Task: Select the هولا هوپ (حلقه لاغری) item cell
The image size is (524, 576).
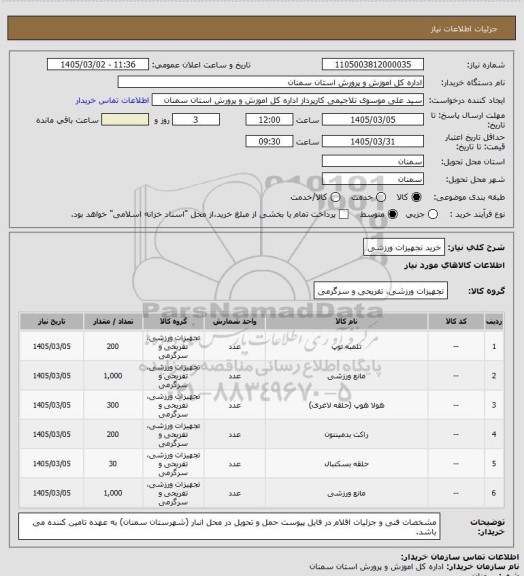Action: coord(346,405)
